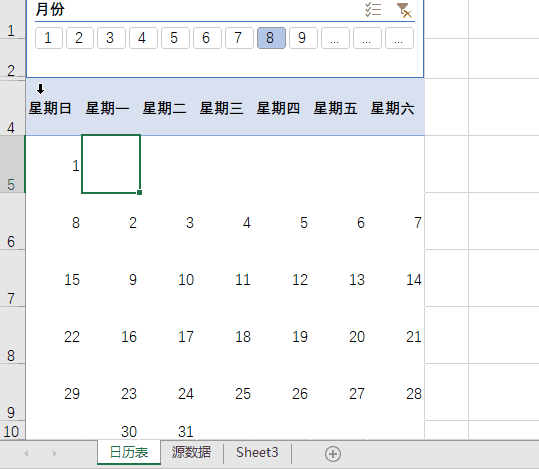Click the 星期三 header cell
Image resolution: width=539 pixels, height=469 pixels.
pos(225,107)
